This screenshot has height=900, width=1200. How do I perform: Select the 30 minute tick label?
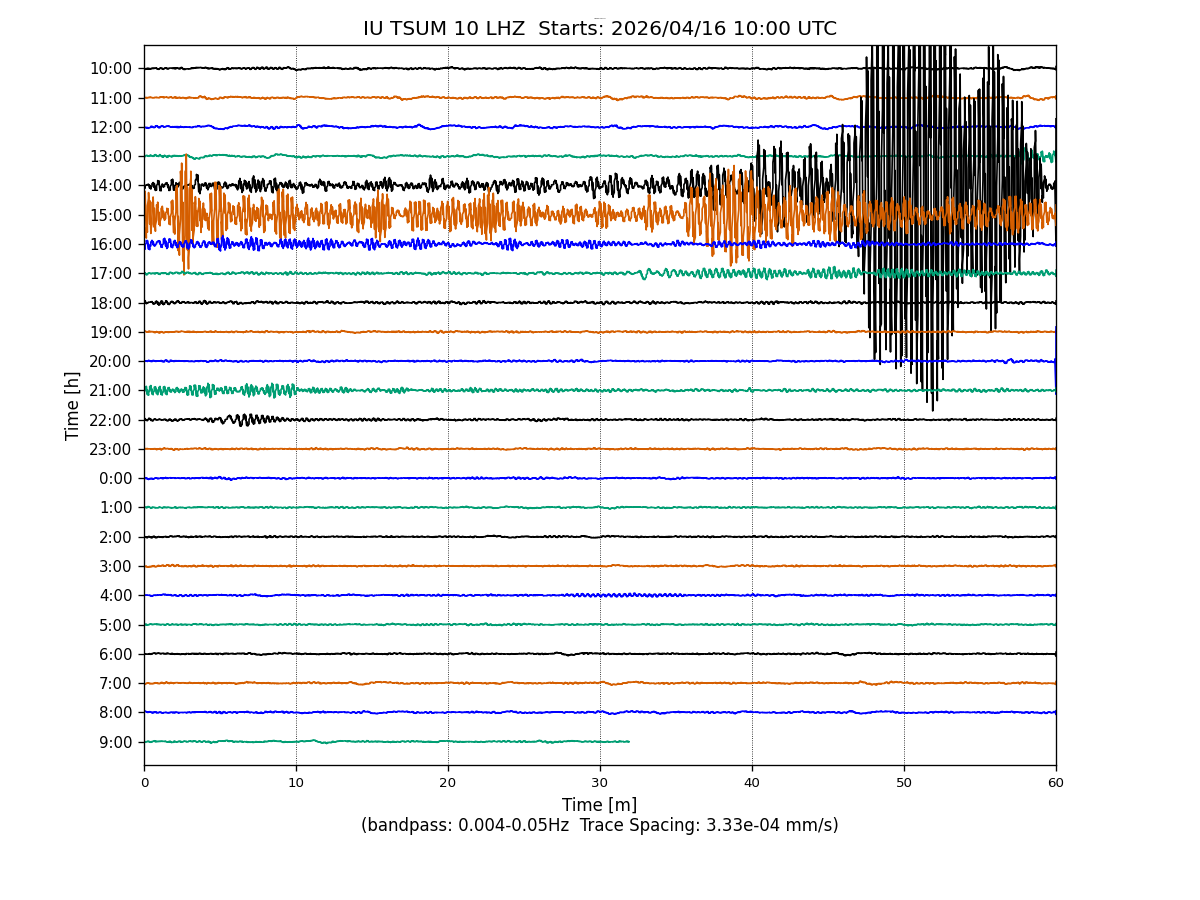pos(600,783)
